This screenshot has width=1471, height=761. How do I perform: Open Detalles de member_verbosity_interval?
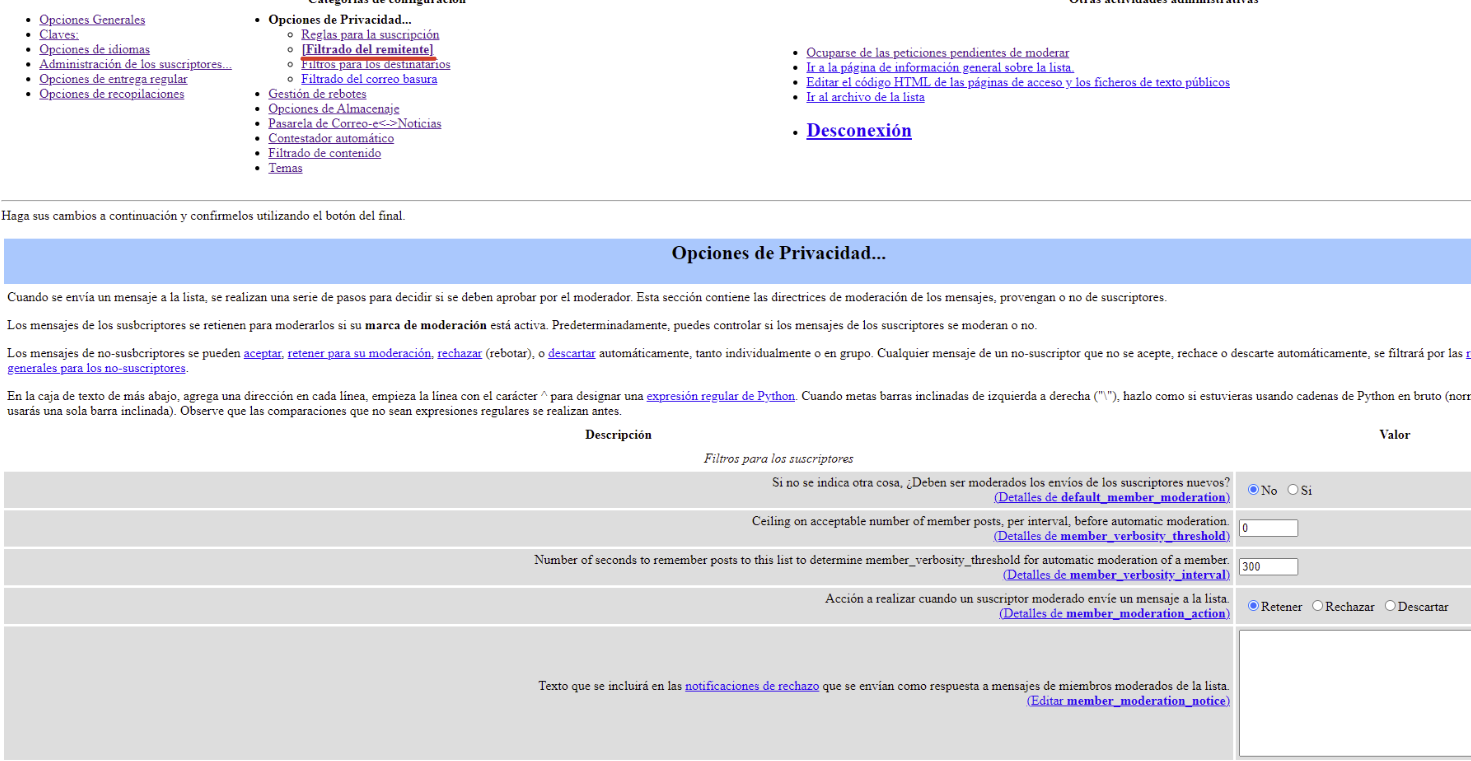click(1116, 576)
